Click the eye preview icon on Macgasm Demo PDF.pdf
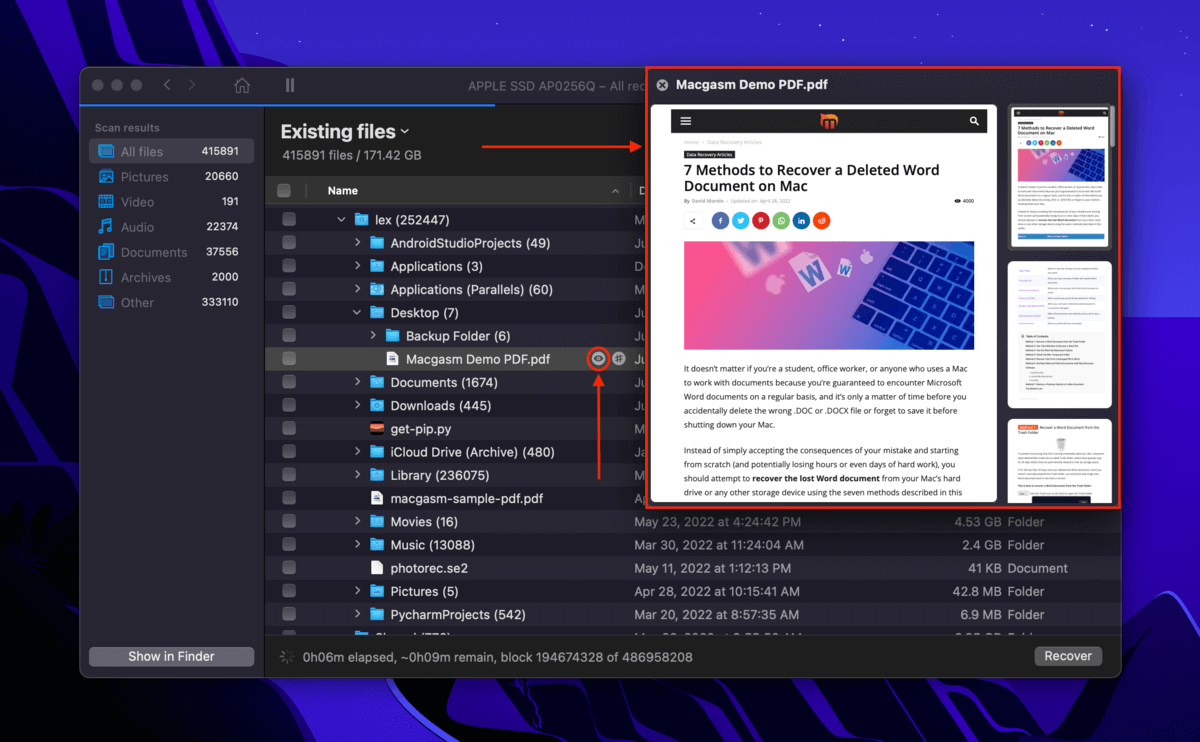1200x742 pixels. (598, 359)
